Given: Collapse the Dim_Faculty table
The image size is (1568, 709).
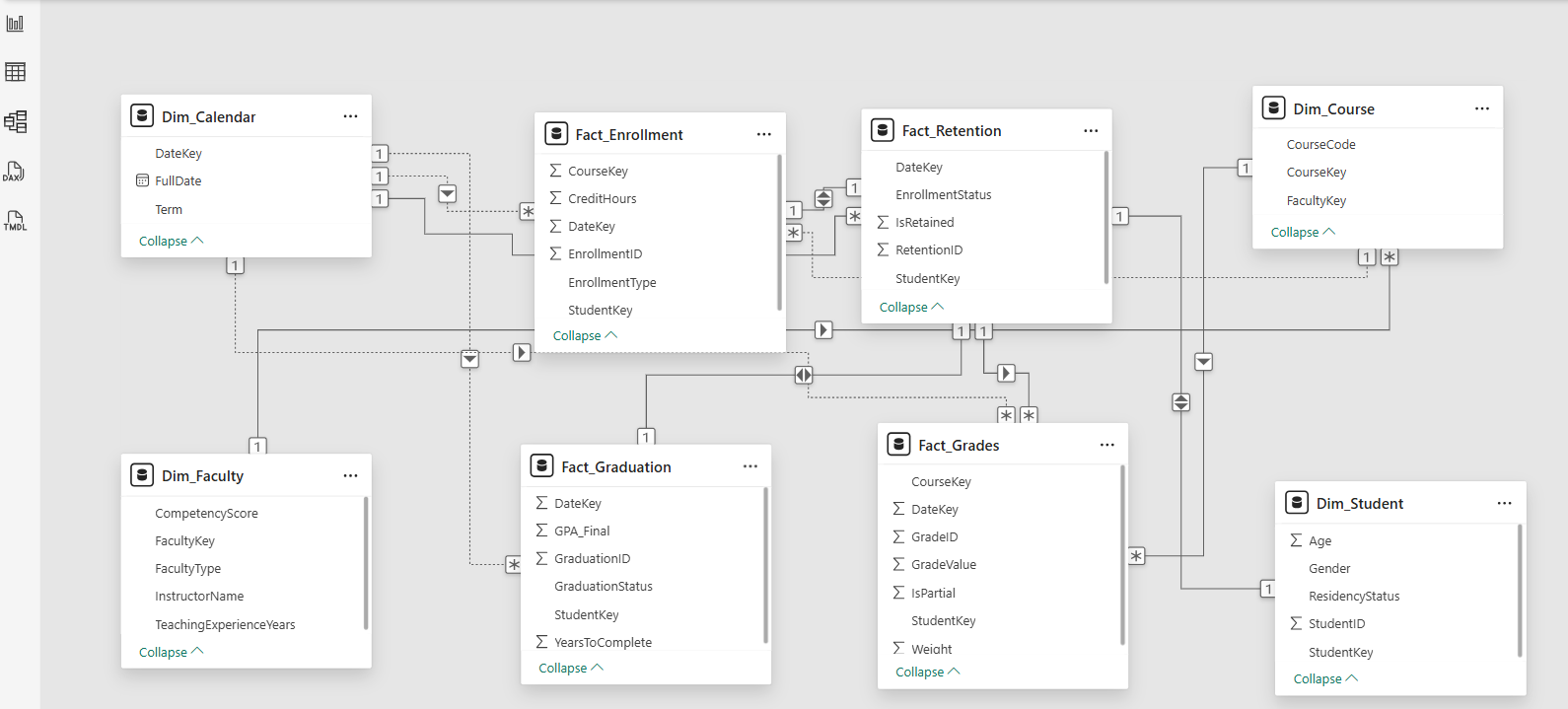Looking at the screenshot, I should 171,652.
